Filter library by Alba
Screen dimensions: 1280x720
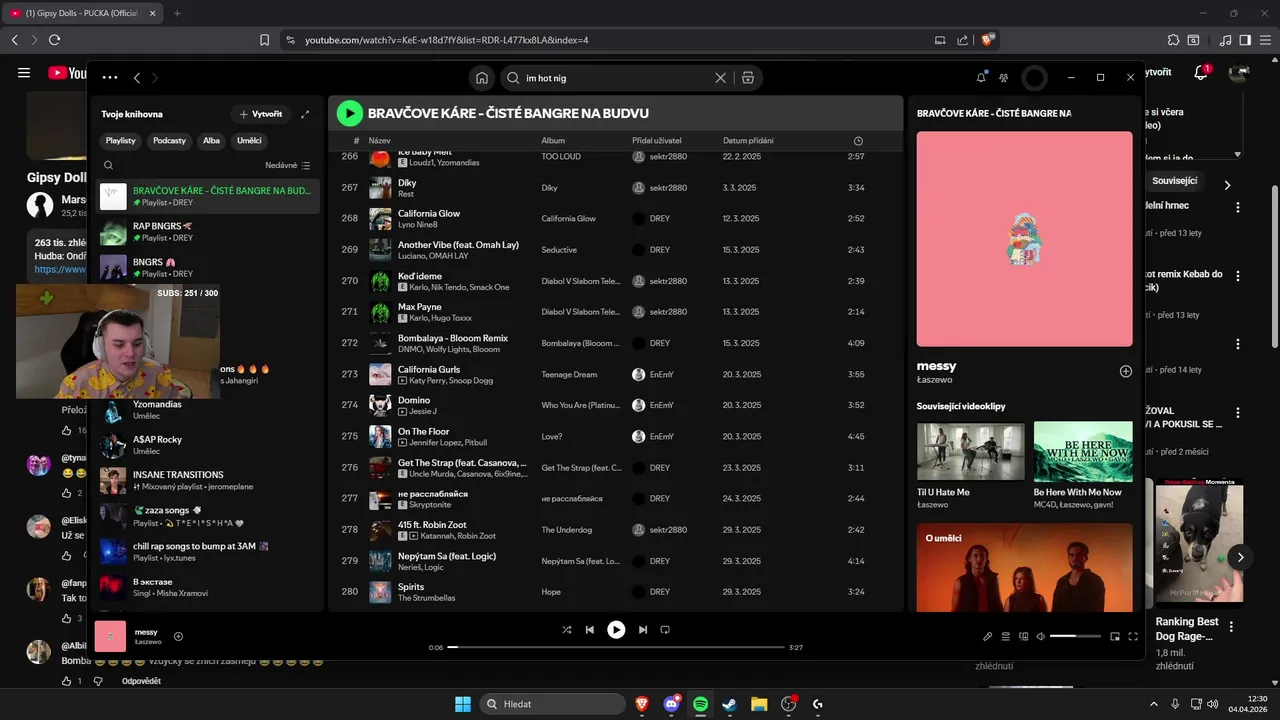coord(211,141)
